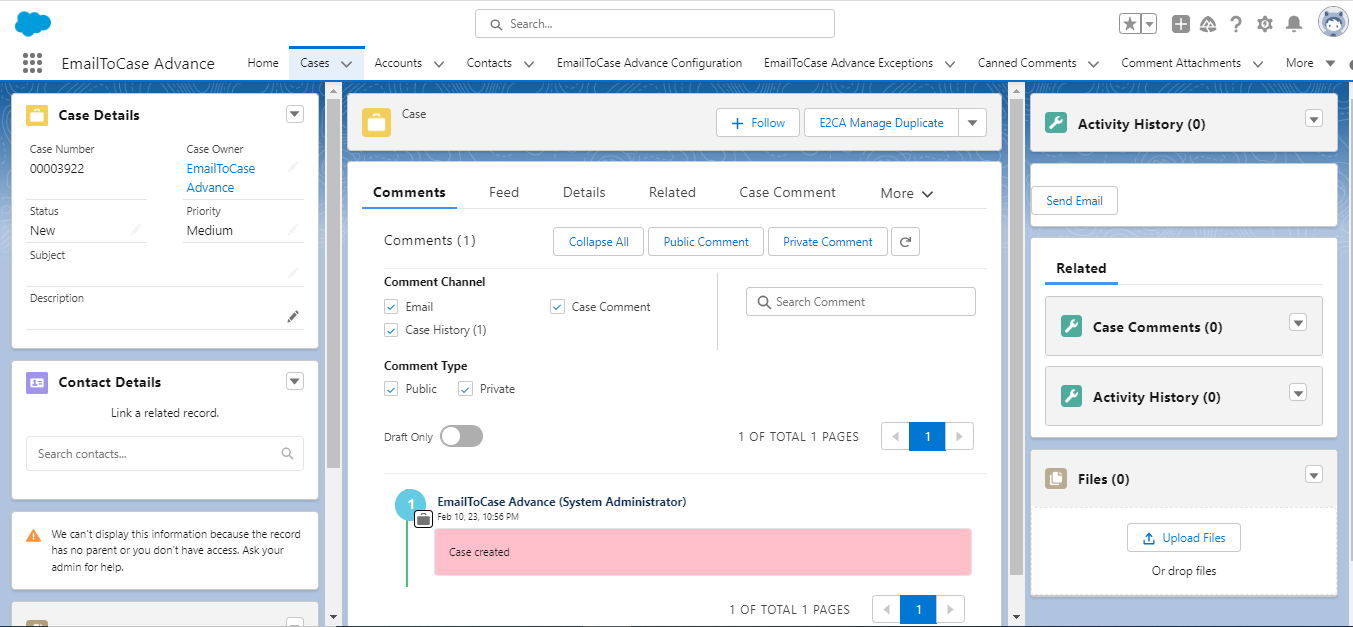
Task: Open the EmailToCase Advance Configuration tab
Action: coord(650,63)
